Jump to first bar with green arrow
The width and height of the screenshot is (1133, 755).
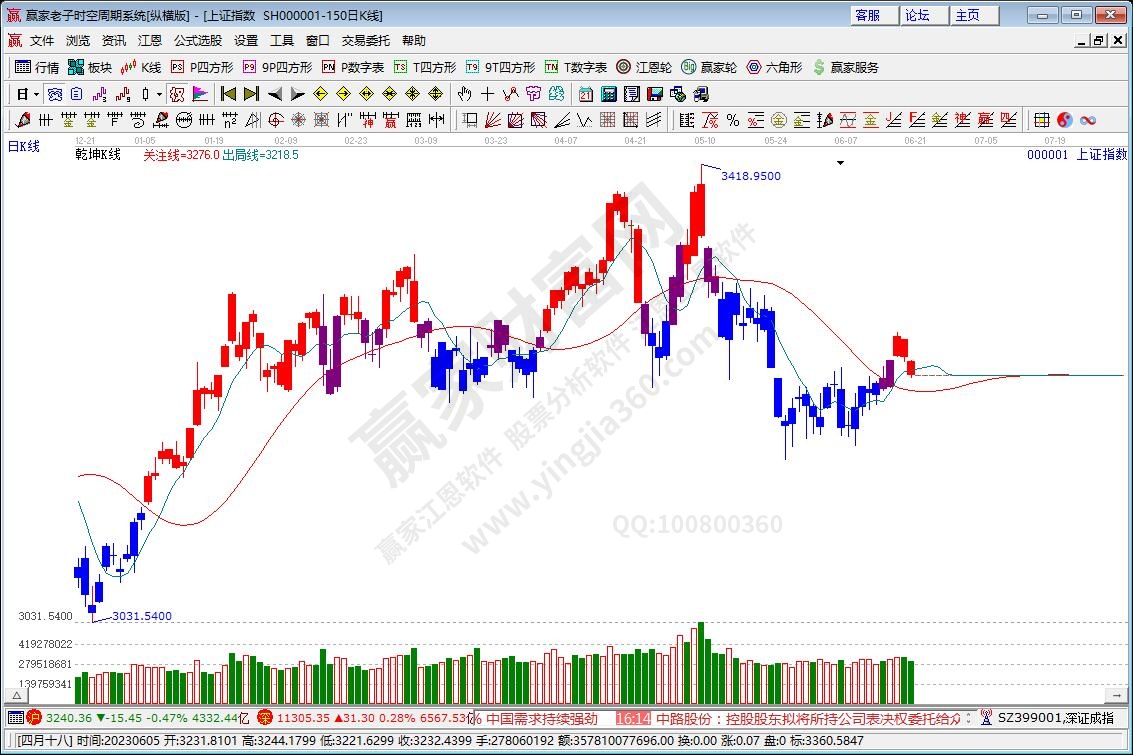228,94
